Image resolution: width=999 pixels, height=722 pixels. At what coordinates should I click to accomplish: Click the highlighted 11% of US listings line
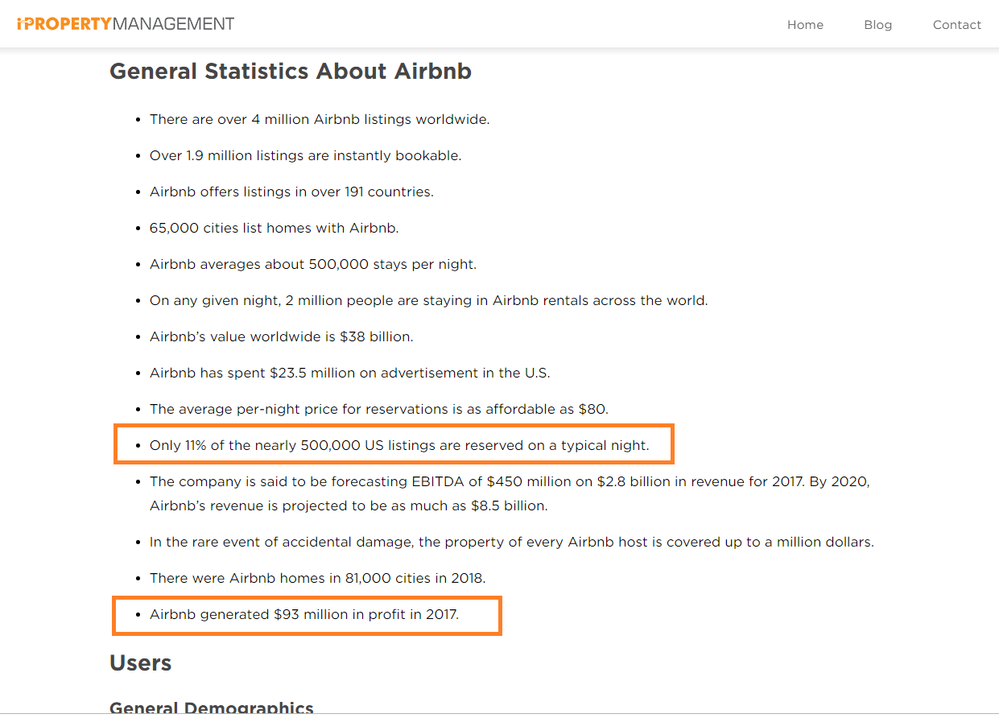[x=399, y=445]
